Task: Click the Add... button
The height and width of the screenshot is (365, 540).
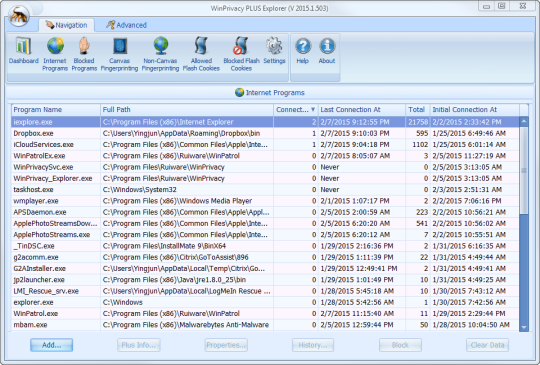Action: tap(52, 345)
